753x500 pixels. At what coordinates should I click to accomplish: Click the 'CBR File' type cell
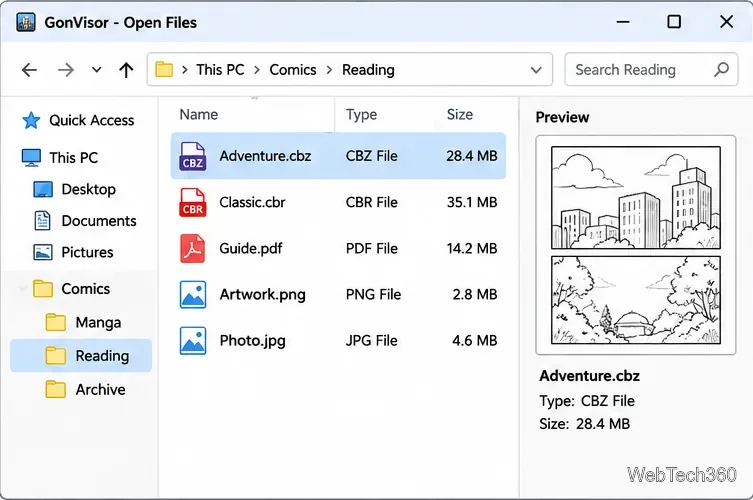[x=372, y=202]
